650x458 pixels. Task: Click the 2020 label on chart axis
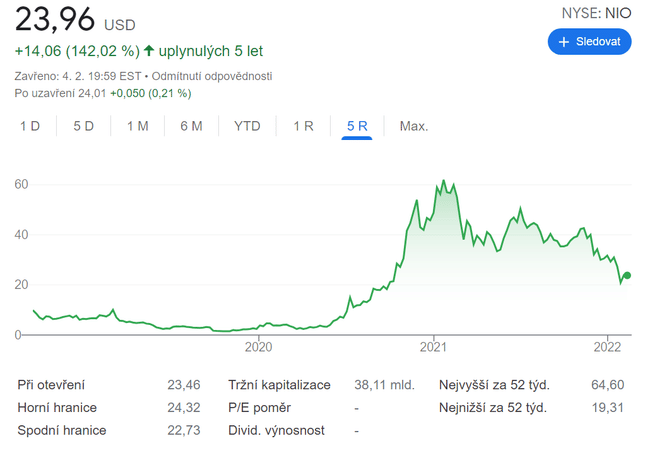coord(258,347)
